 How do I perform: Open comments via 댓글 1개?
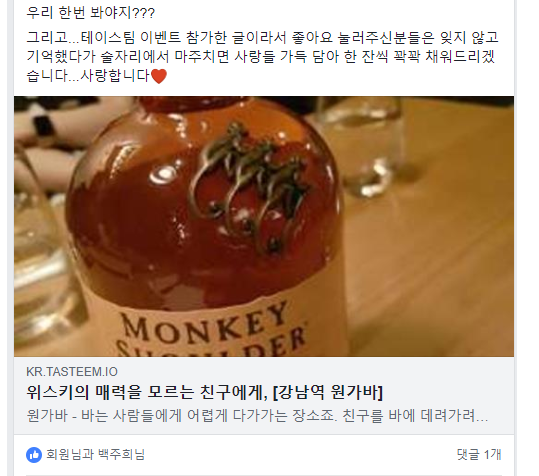[479, 454]
